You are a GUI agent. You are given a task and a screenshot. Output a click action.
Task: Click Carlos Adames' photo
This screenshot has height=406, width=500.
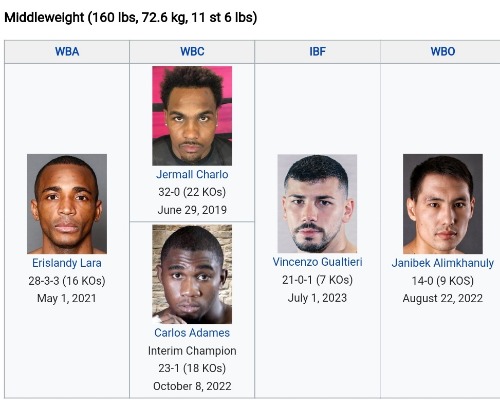point(192,274)
